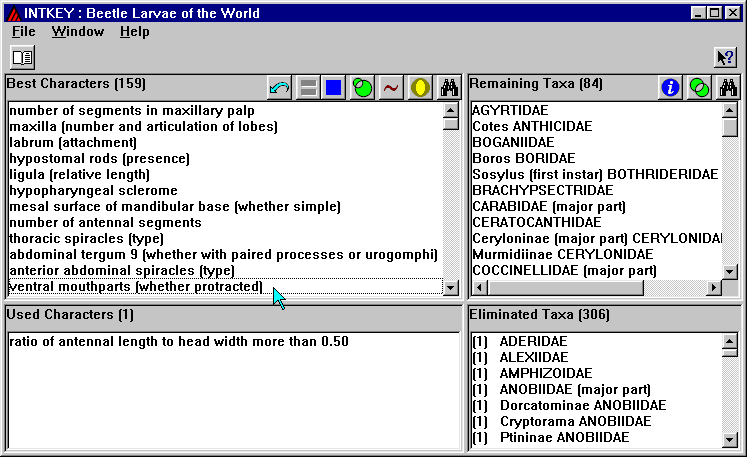Click the open-book mode icon in toolbar
This screenshot has width=747, height=457.
pos(22,58)
